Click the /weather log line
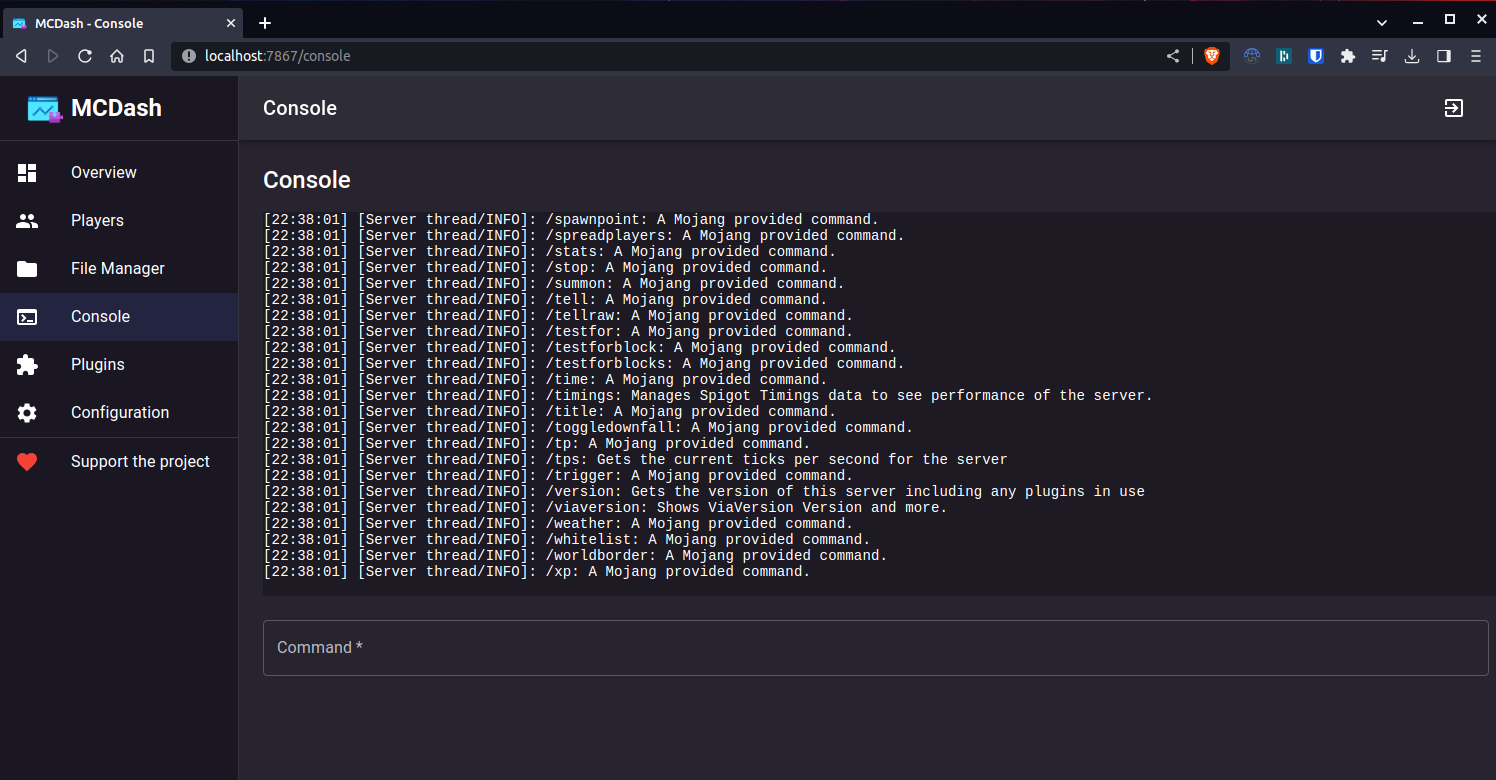The height and width of the screenshot is (780, 1496). (558, 524)
